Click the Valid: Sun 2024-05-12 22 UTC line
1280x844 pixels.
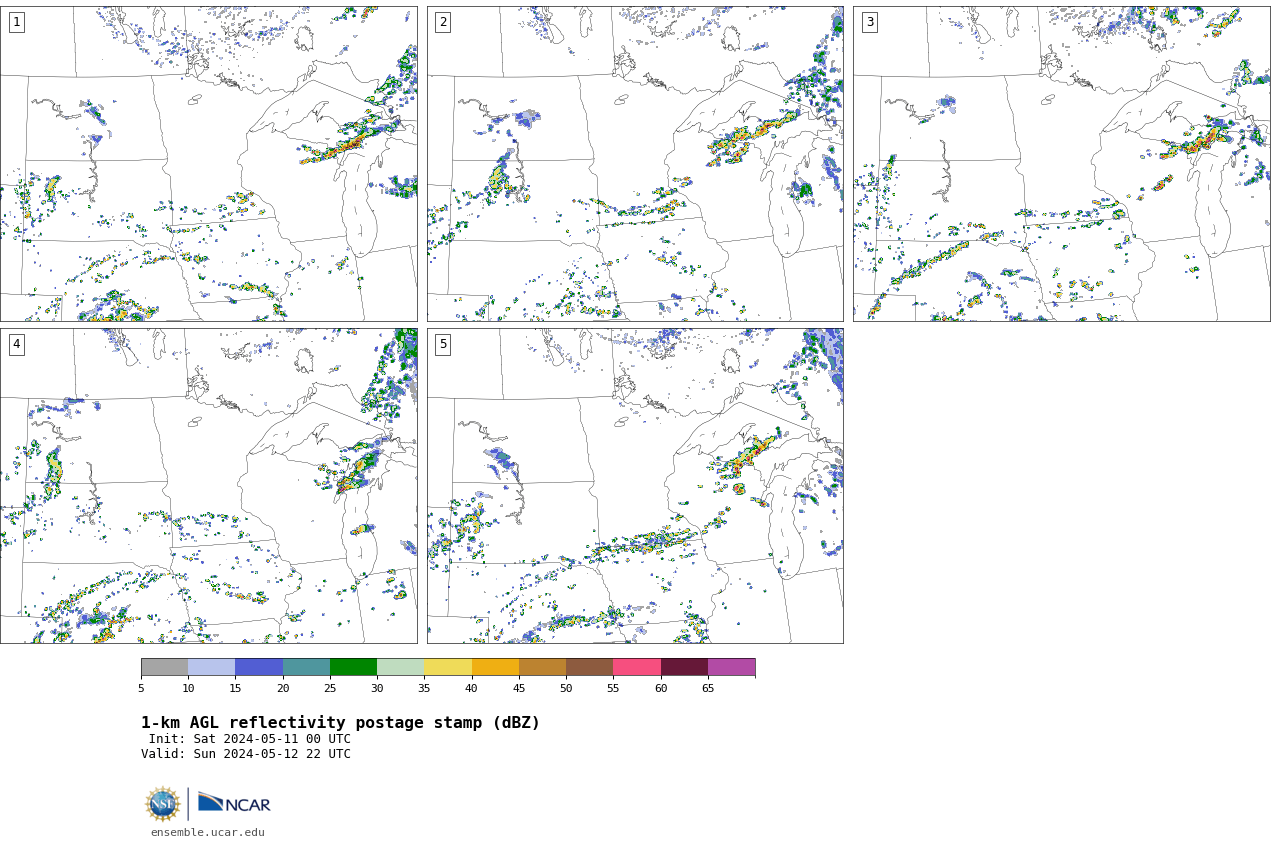(246, 754)
